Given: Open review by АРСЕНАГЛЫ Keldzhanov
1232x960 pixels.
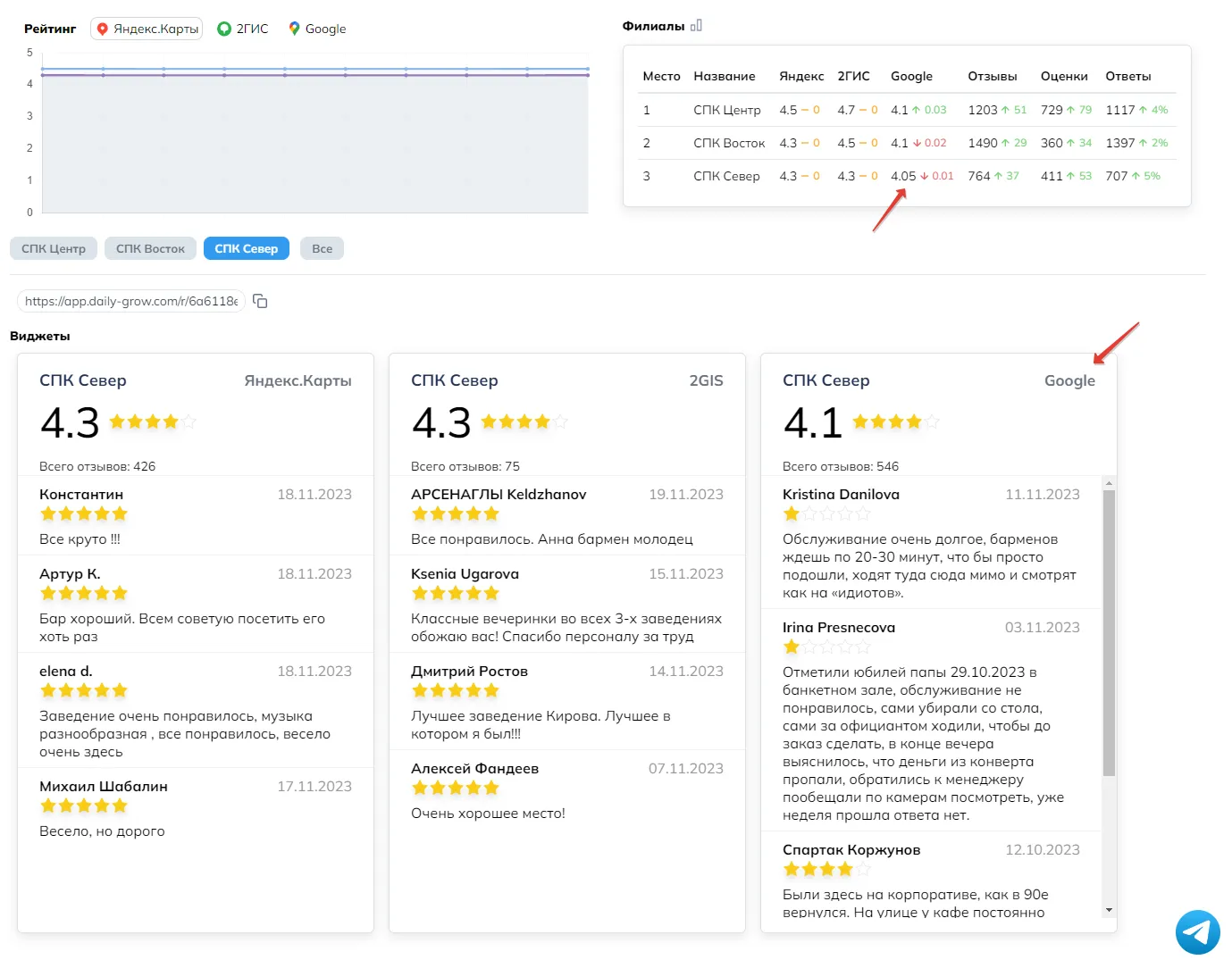Looking at the screenshot, I should coord(567,516).
